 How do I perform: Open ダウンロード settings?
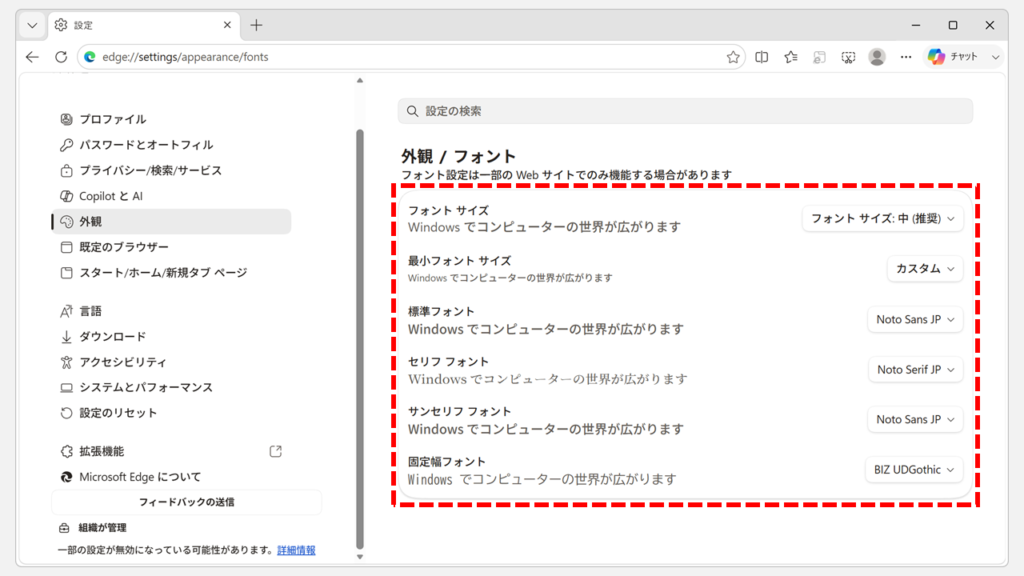point(171,336)
